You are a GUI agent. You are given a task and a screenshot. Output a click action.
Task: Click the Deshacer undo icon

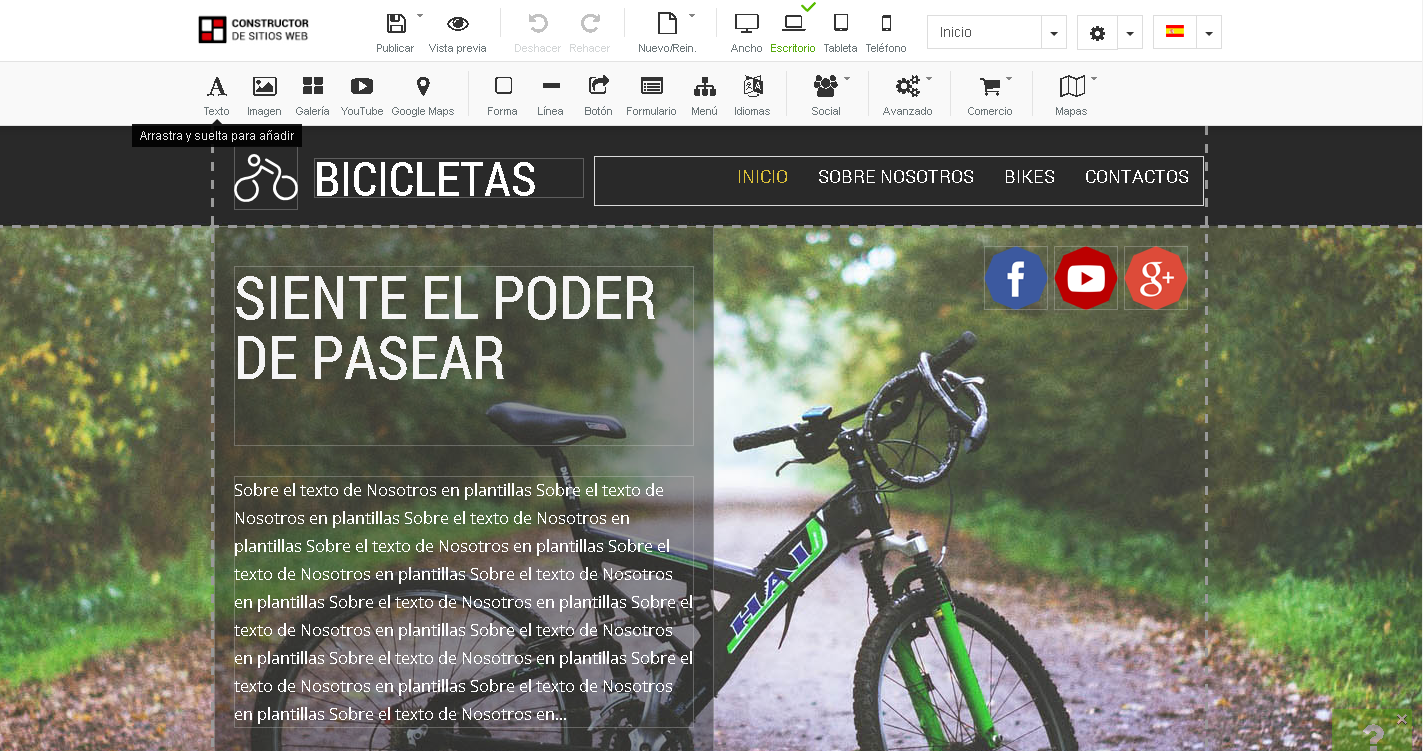tap(538, 24)
